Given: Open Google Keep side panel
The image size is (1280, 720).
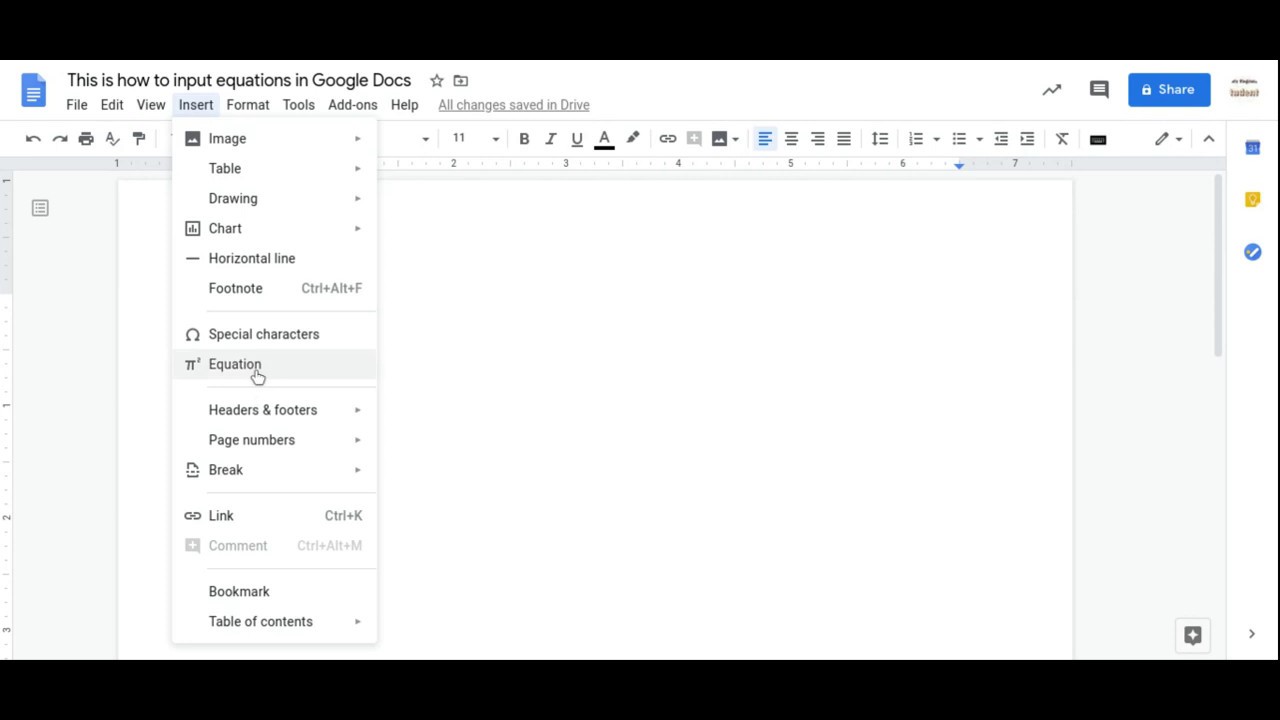Looking at the screenshot, I should pyautogui.click(x=1253, y=200).
